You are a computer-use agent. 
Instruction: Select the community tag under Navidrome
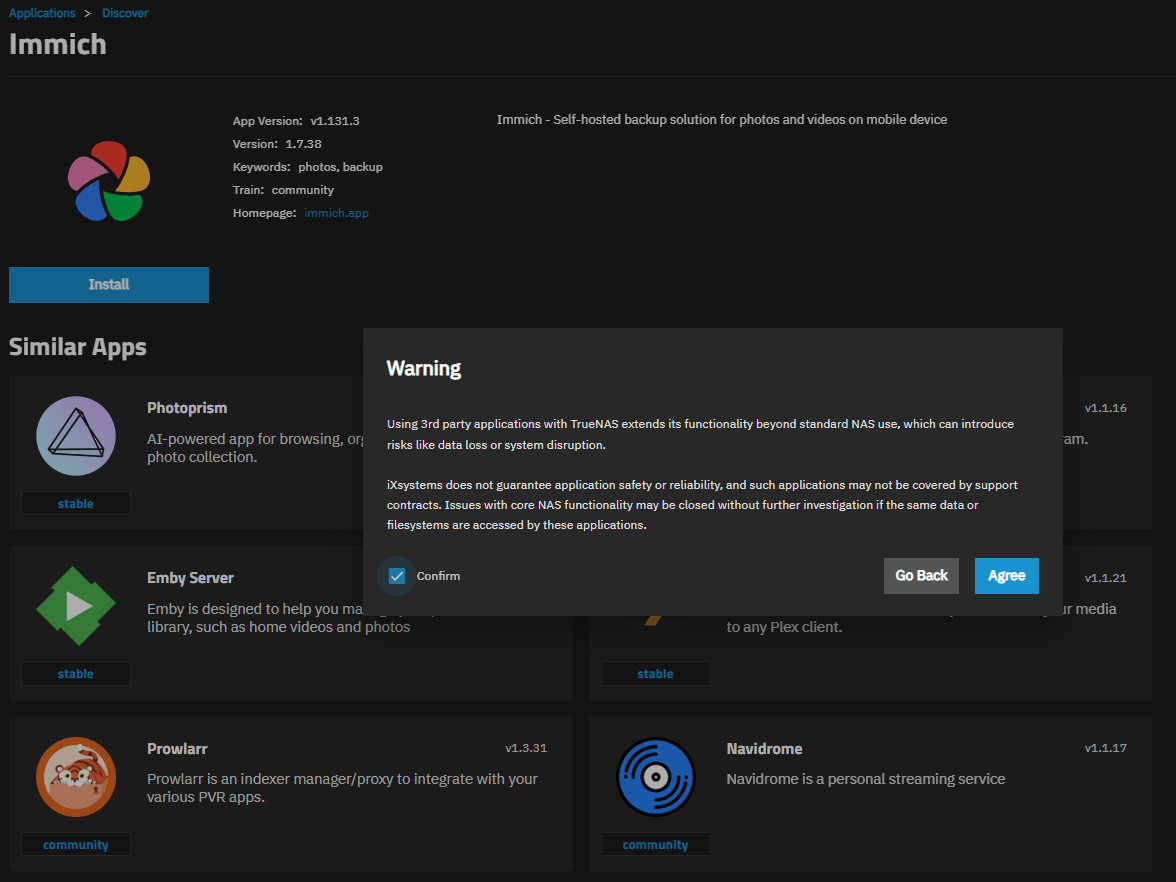tap(655, 845)
